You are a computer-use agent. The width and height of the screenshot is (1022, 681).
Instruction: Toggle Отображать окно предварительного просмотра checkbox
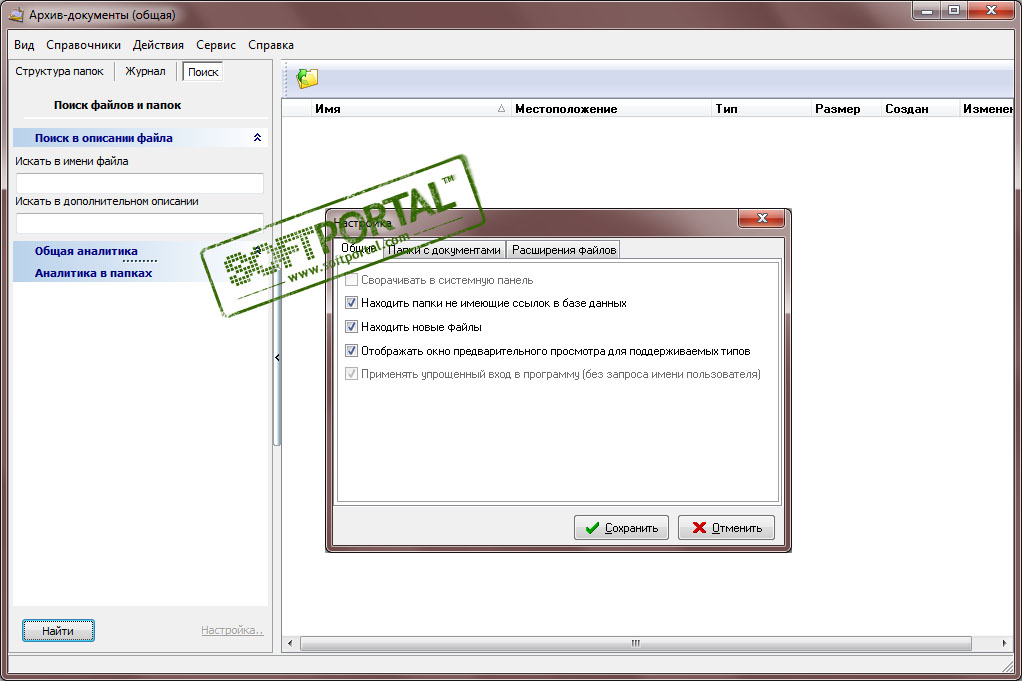point(351,351)
